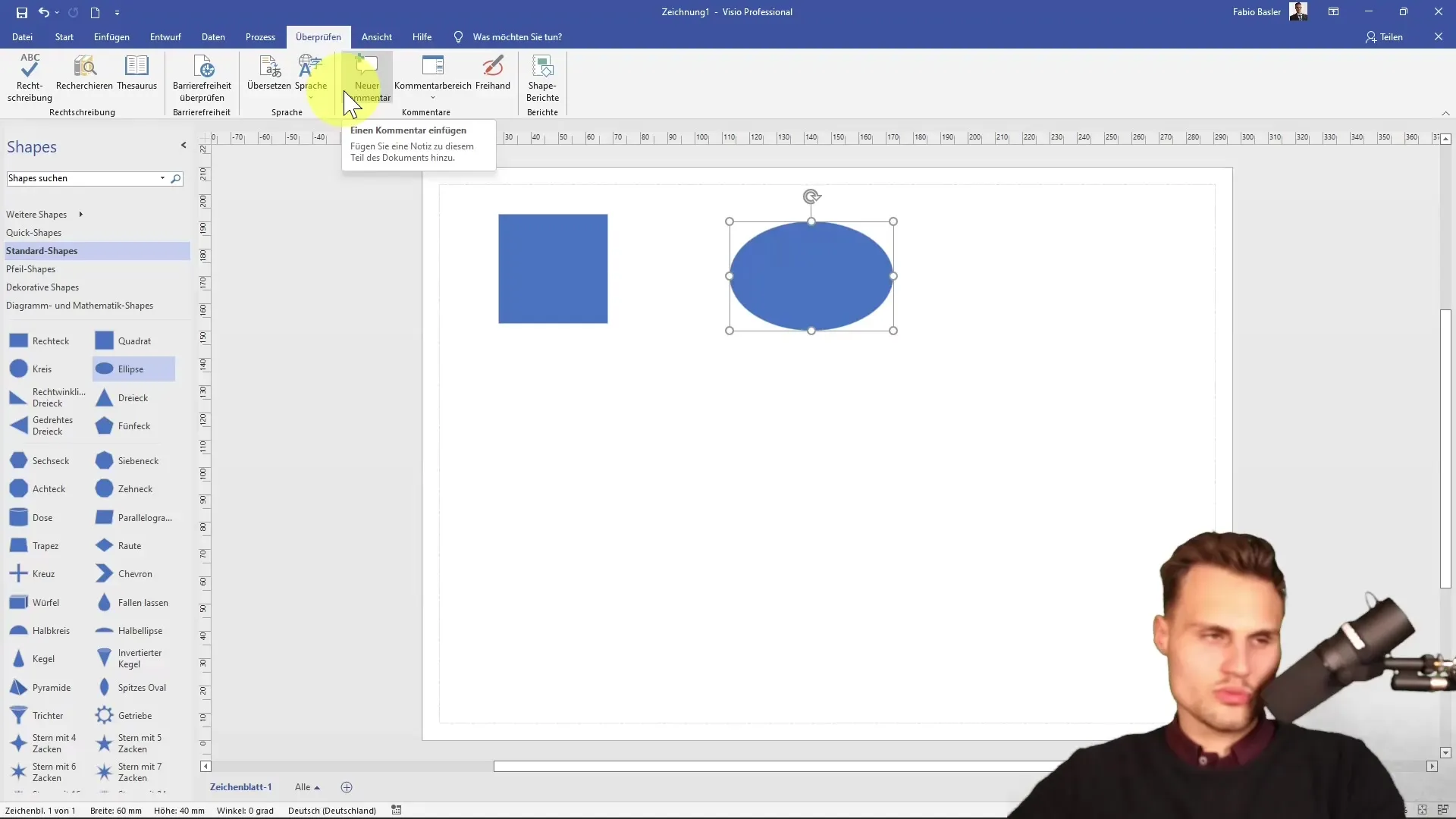Pick the Stern mit 5 Zacken shape
Viewport: 1456px width, 819px height.
[129, 743]
